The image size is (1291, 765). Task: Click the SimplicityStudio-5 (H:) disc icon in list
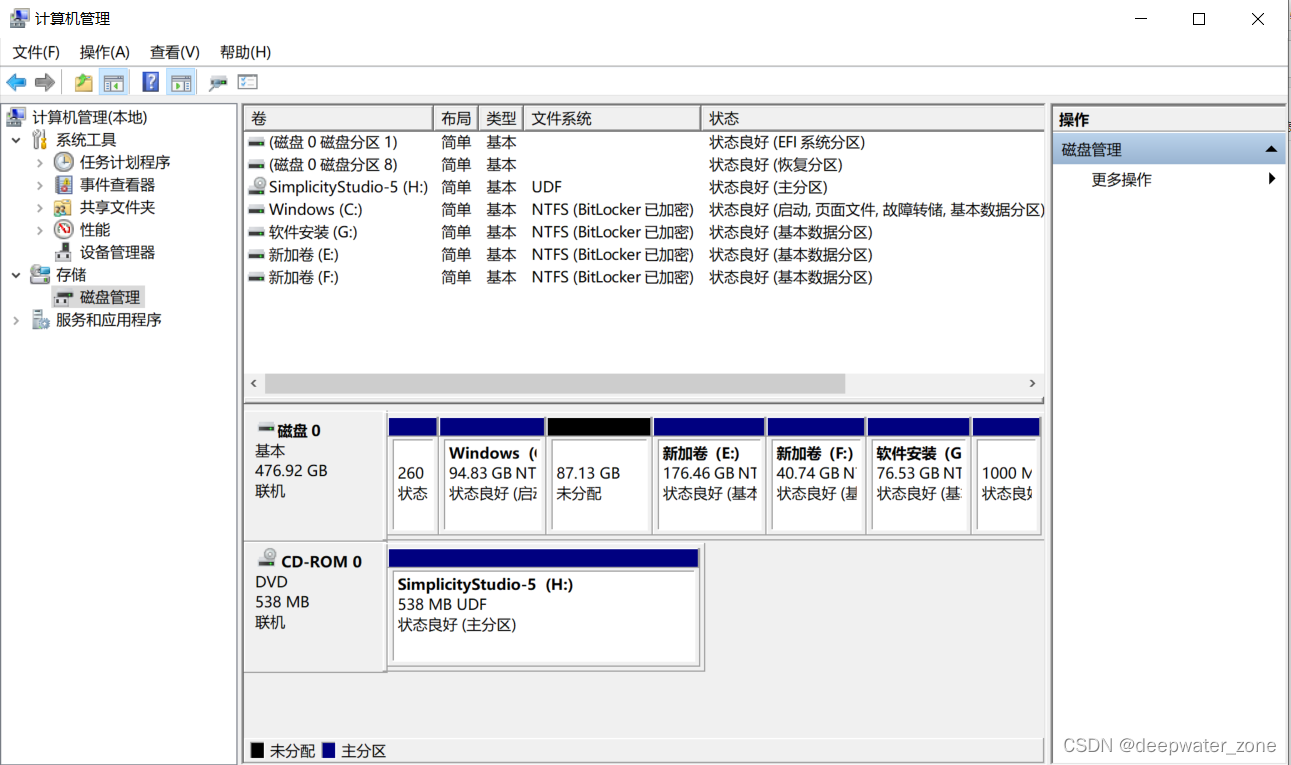(x=257, y=186)
